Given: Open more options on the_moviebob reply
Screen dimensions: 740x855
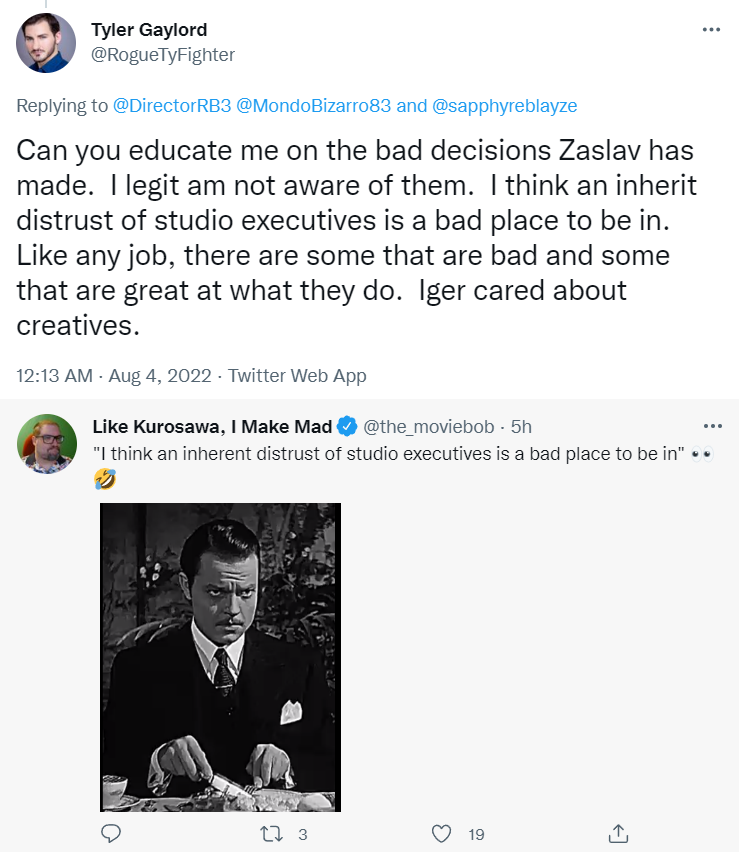Looking at the screenshot, I should click(712, 426).
